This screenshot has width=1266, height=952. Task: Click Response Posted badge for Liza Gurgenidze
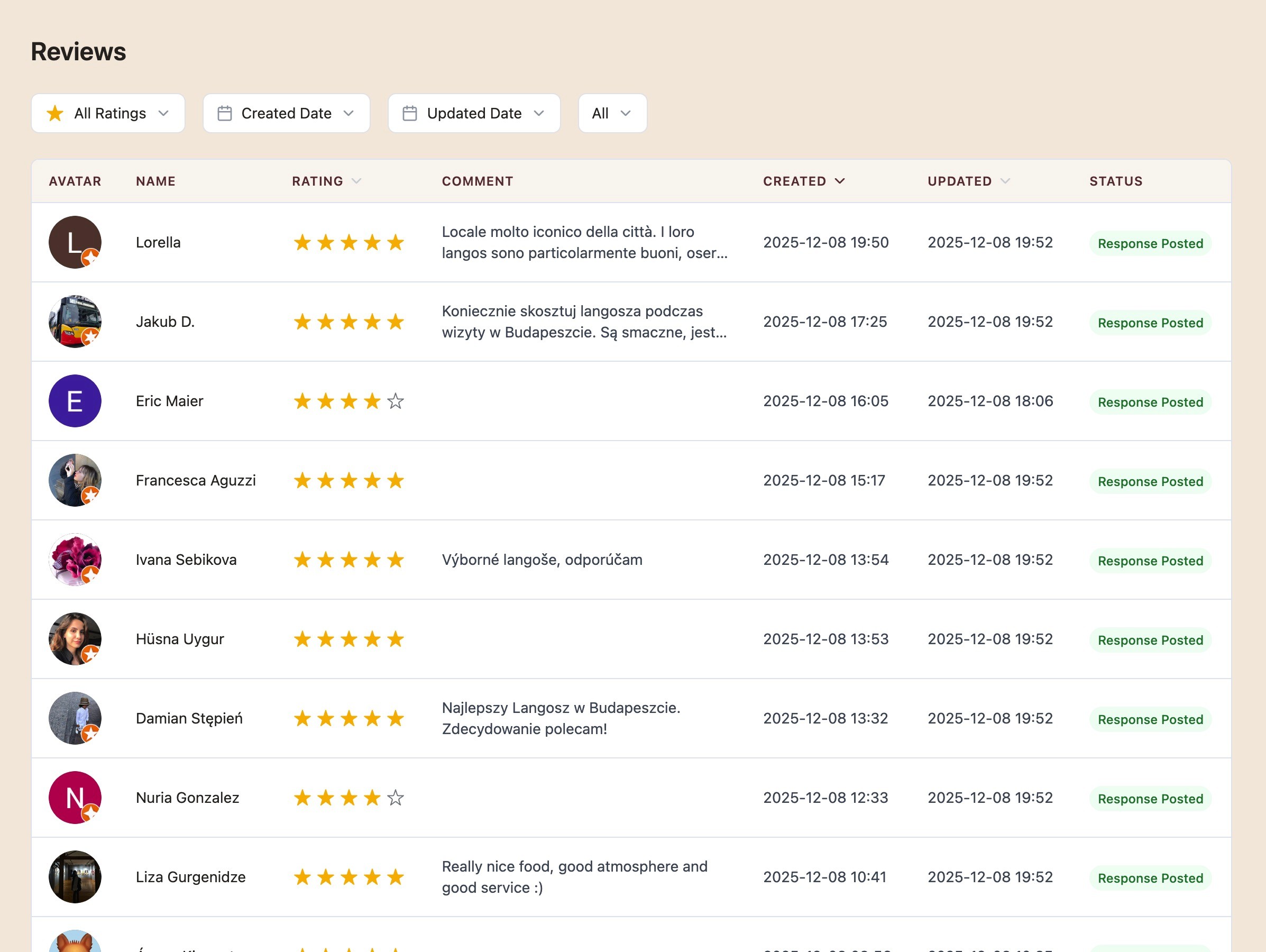tap(1150, 878)
